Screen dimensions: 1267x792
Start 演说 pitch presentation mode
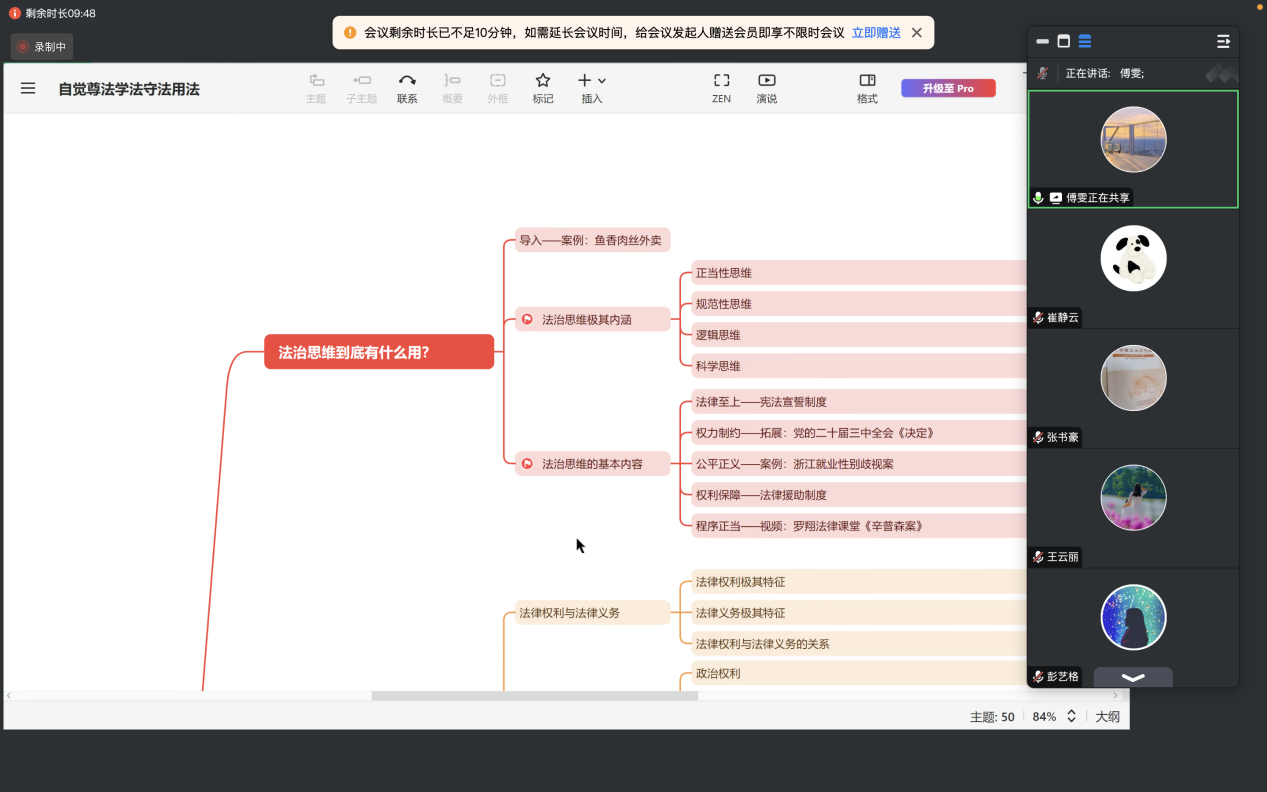coord(766,88)
